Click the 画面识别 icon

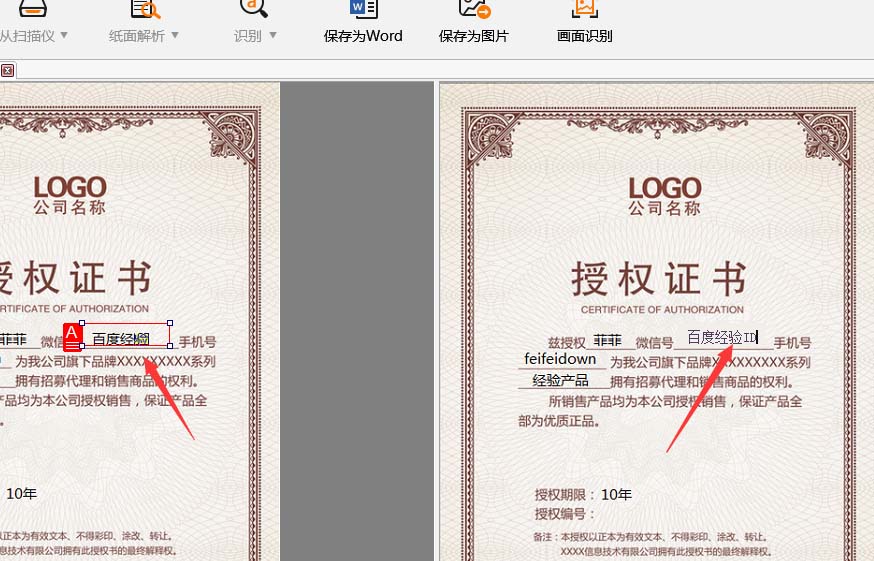pos(585,8)
